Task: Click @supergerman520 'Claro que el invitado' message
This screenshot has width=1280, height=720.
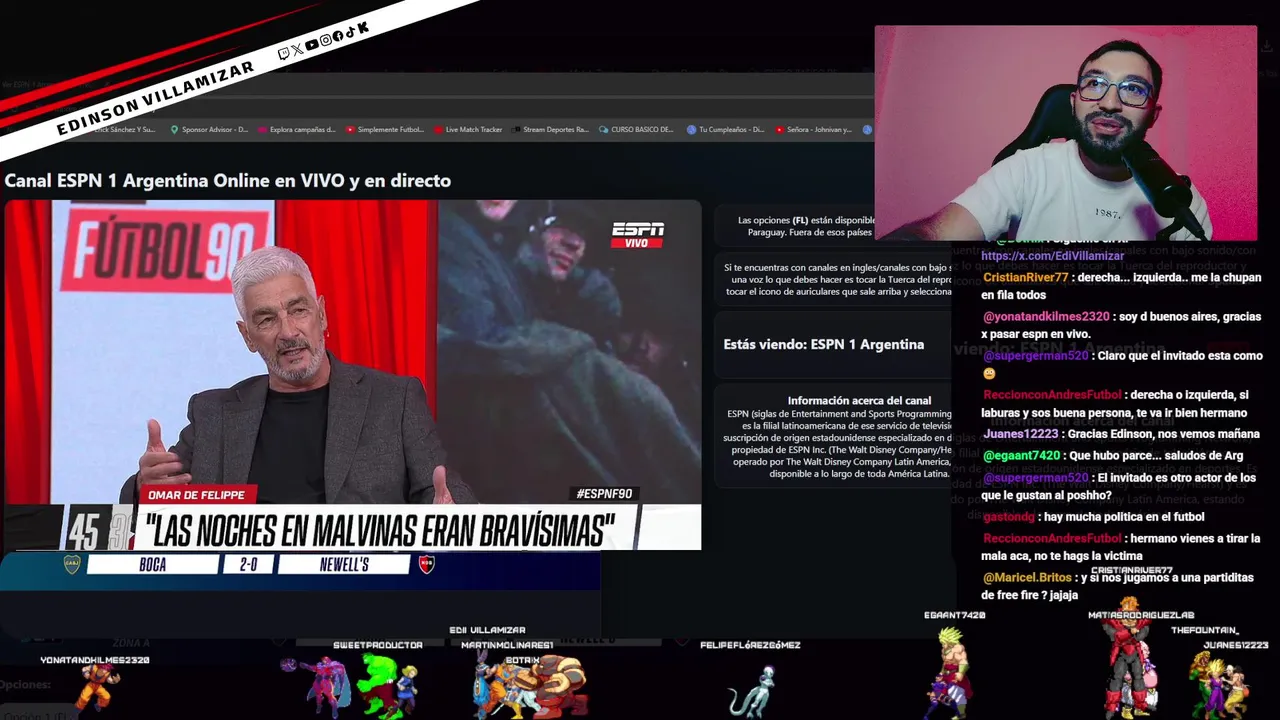Action: click(x=1123, y=364)
